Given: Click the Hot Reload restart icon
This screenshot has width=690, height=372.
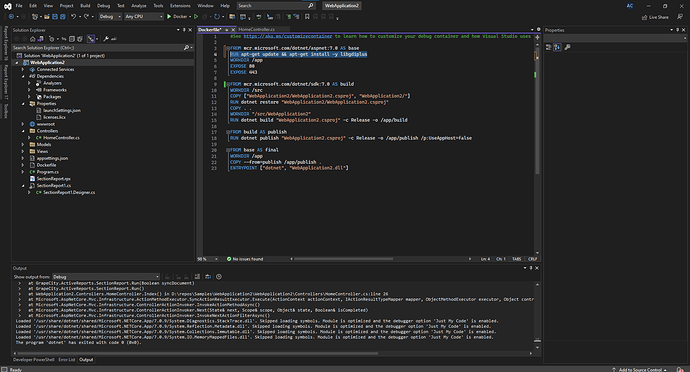Looking at the screenshot, I should point(217,17).
